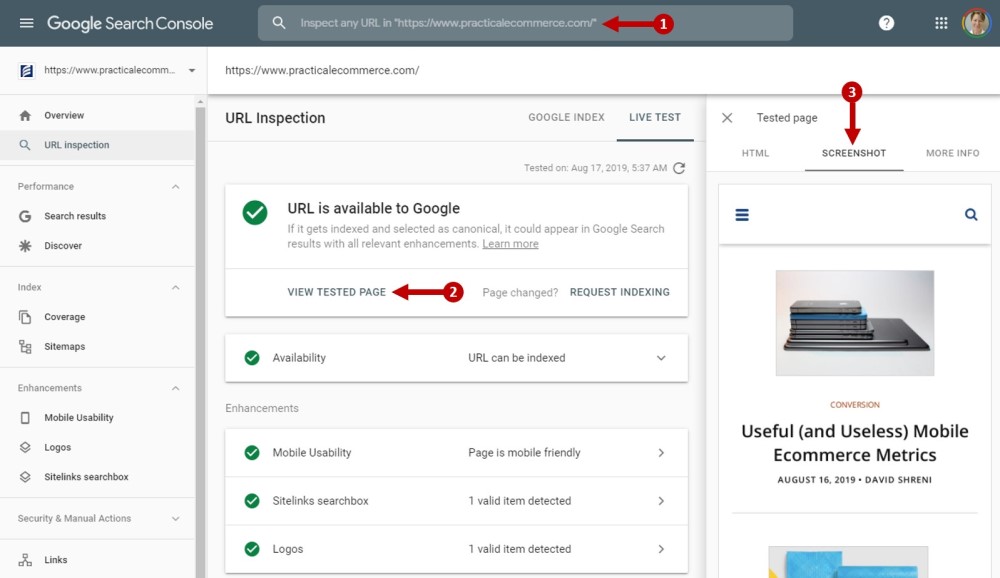
Task: Click the Logos layers icon
Action: point(25,447)
